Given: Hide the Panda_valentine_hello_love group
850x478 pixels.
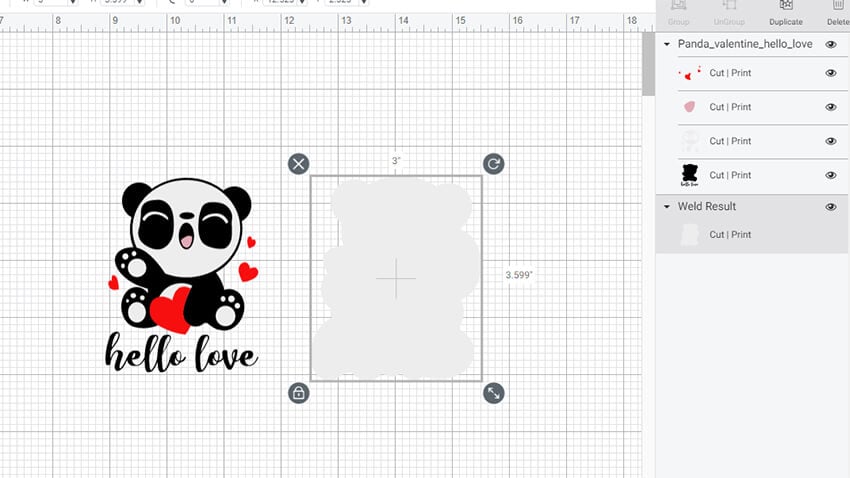Looking at the screenshot, I should [830, 44].
